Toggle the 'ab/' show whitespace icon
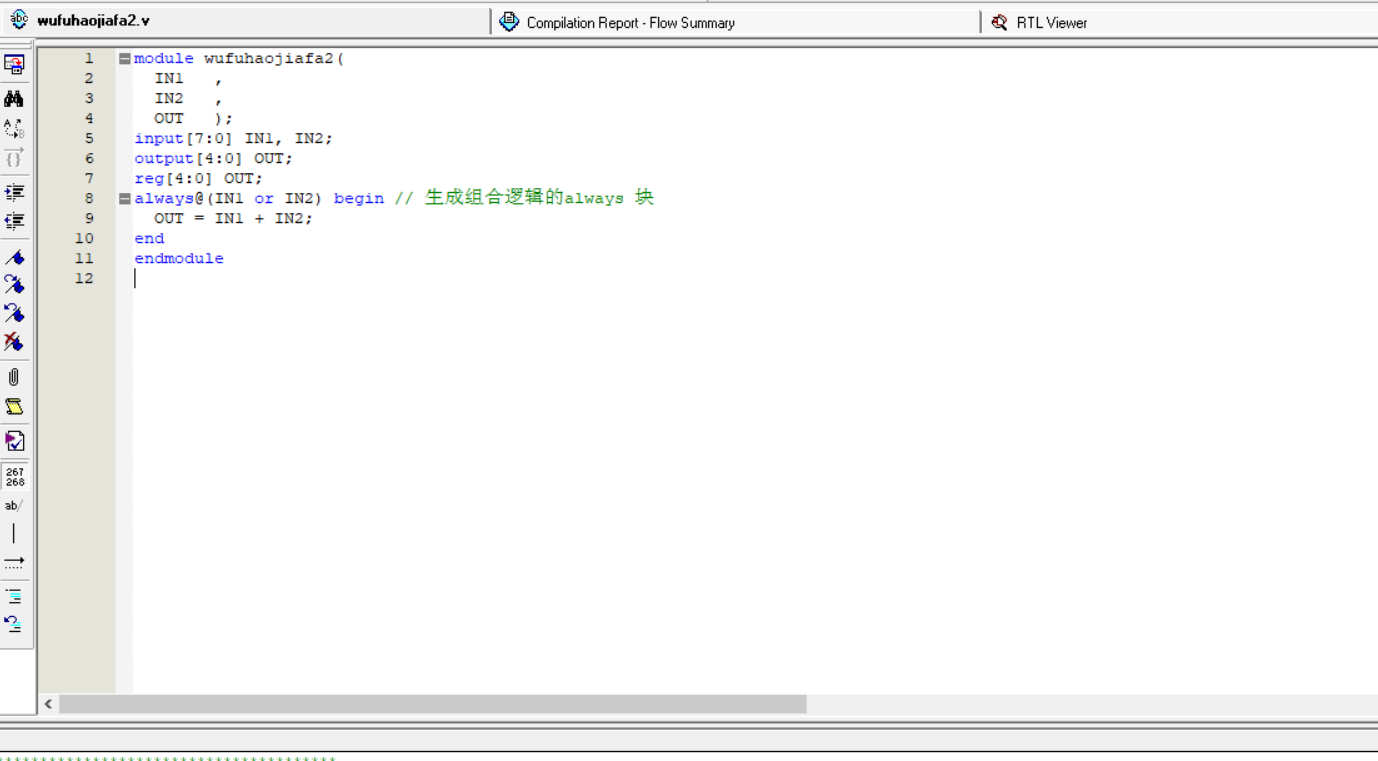1378x761 pixels. click(x=14, y=506)
